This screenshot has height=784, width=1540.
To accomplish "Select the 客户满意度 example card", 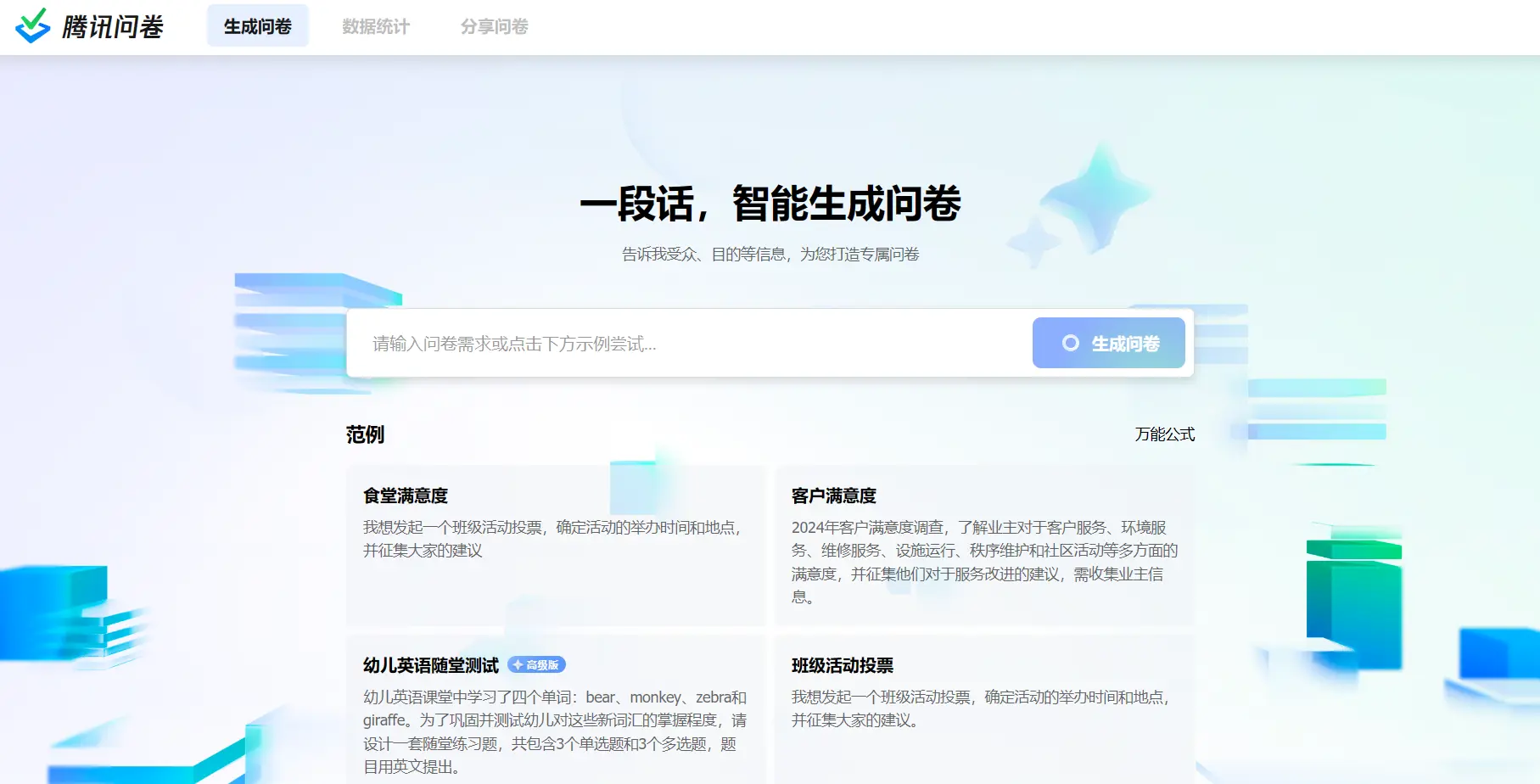I will click(984, 543).
